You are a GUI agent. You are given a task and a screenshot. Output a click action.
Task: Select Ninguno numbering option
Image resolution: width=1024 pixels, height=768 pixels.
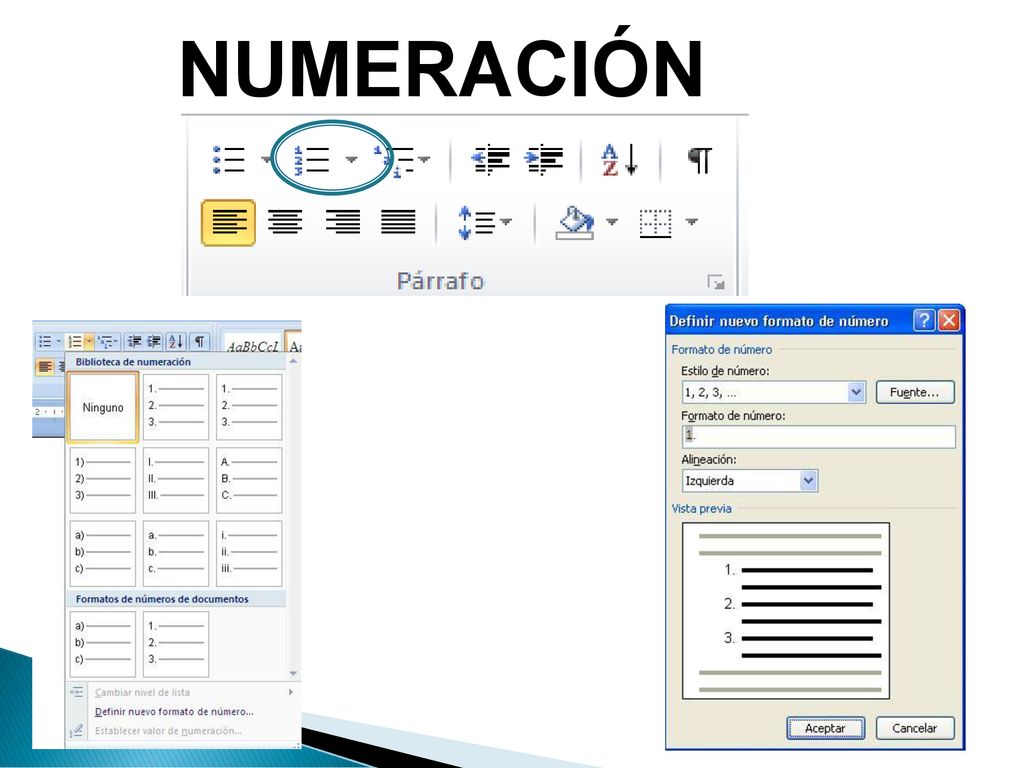tap(103, 408)
